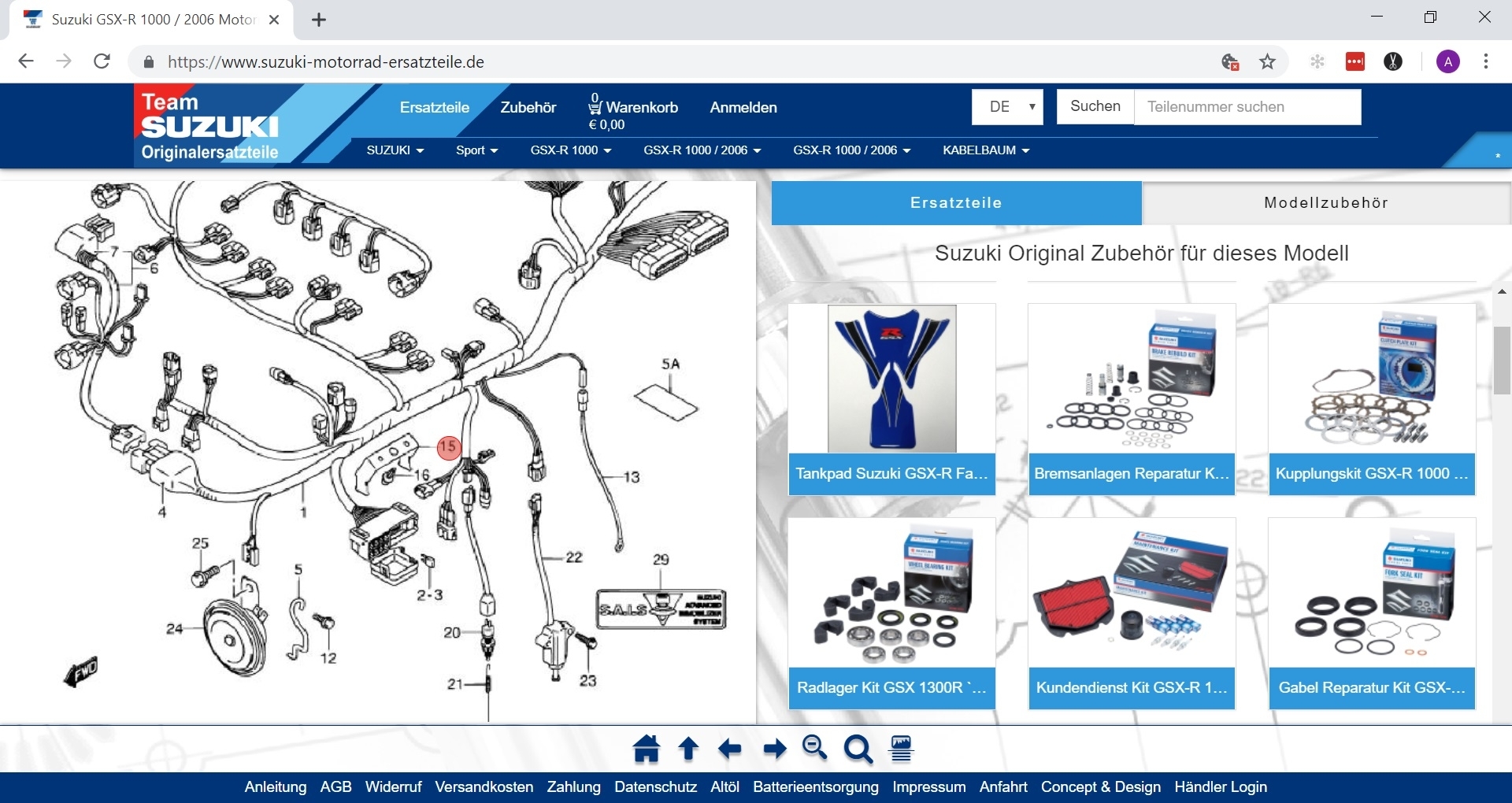
Task: Click the browser address bar URL
Action: [326, 62]
